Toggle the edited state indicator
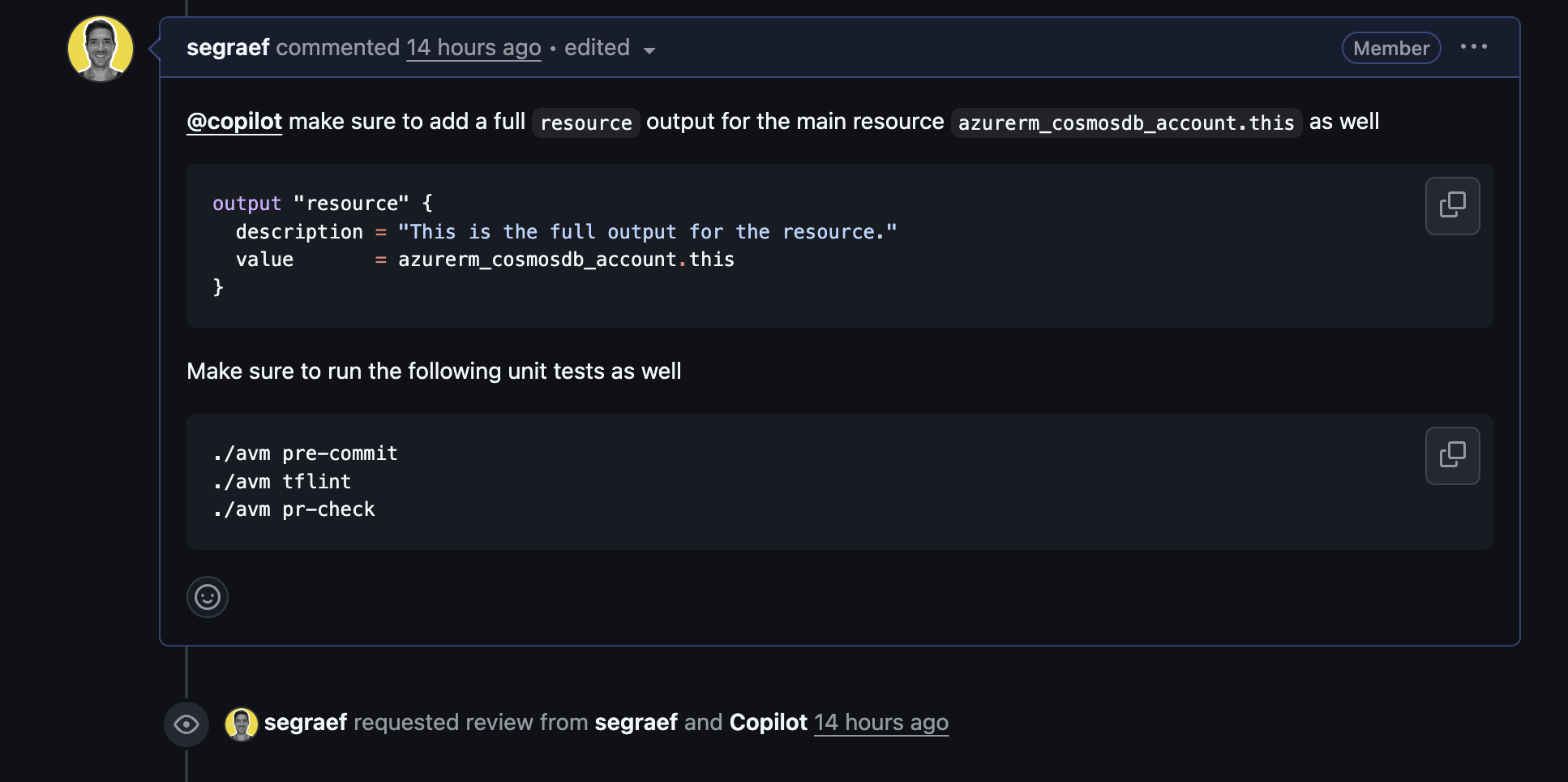 (598, 48)
